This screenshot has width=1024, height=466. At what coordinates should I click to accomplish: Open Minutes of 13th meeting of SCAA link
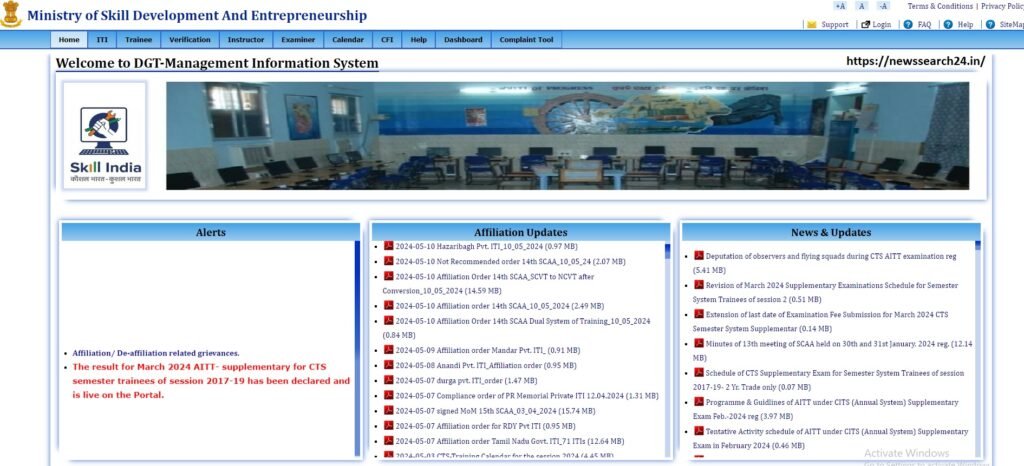point(833,350)
